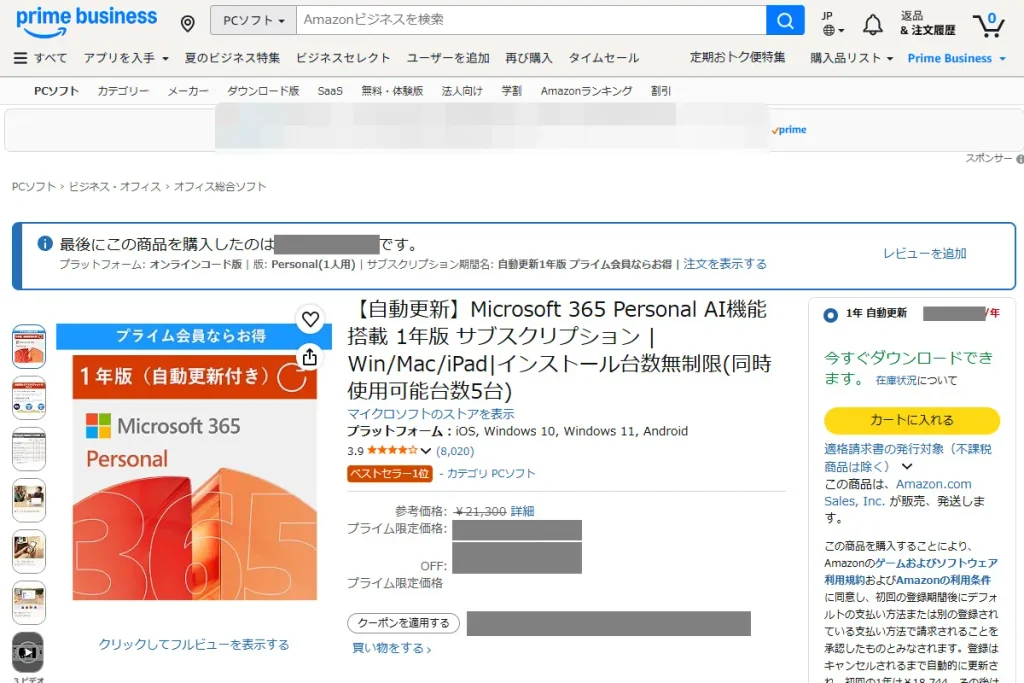Select the fifth product thumbnail image

click(29, 551)
